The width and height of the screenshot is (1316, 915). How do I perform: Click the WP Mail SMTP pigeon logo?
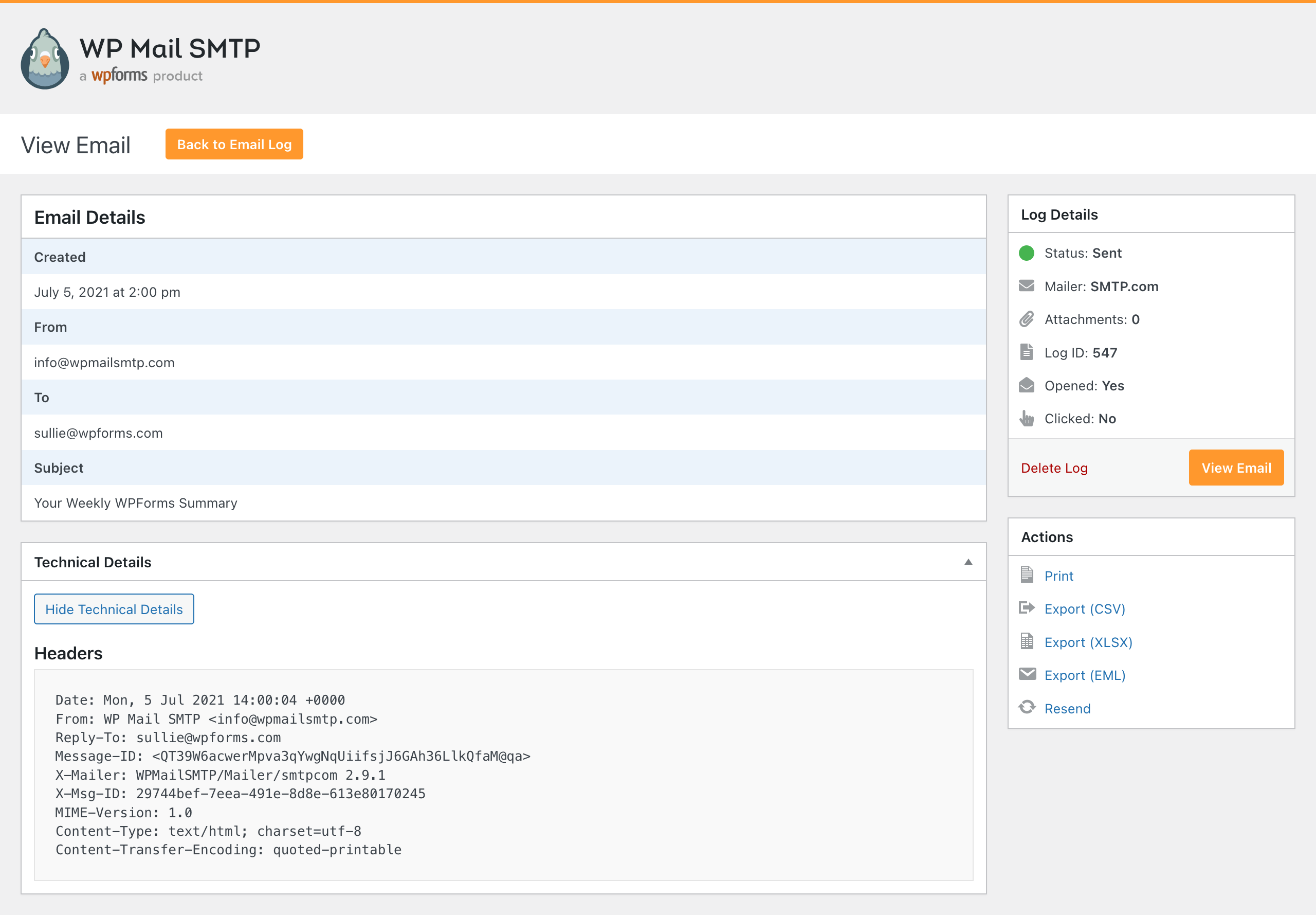pos(45,60)
